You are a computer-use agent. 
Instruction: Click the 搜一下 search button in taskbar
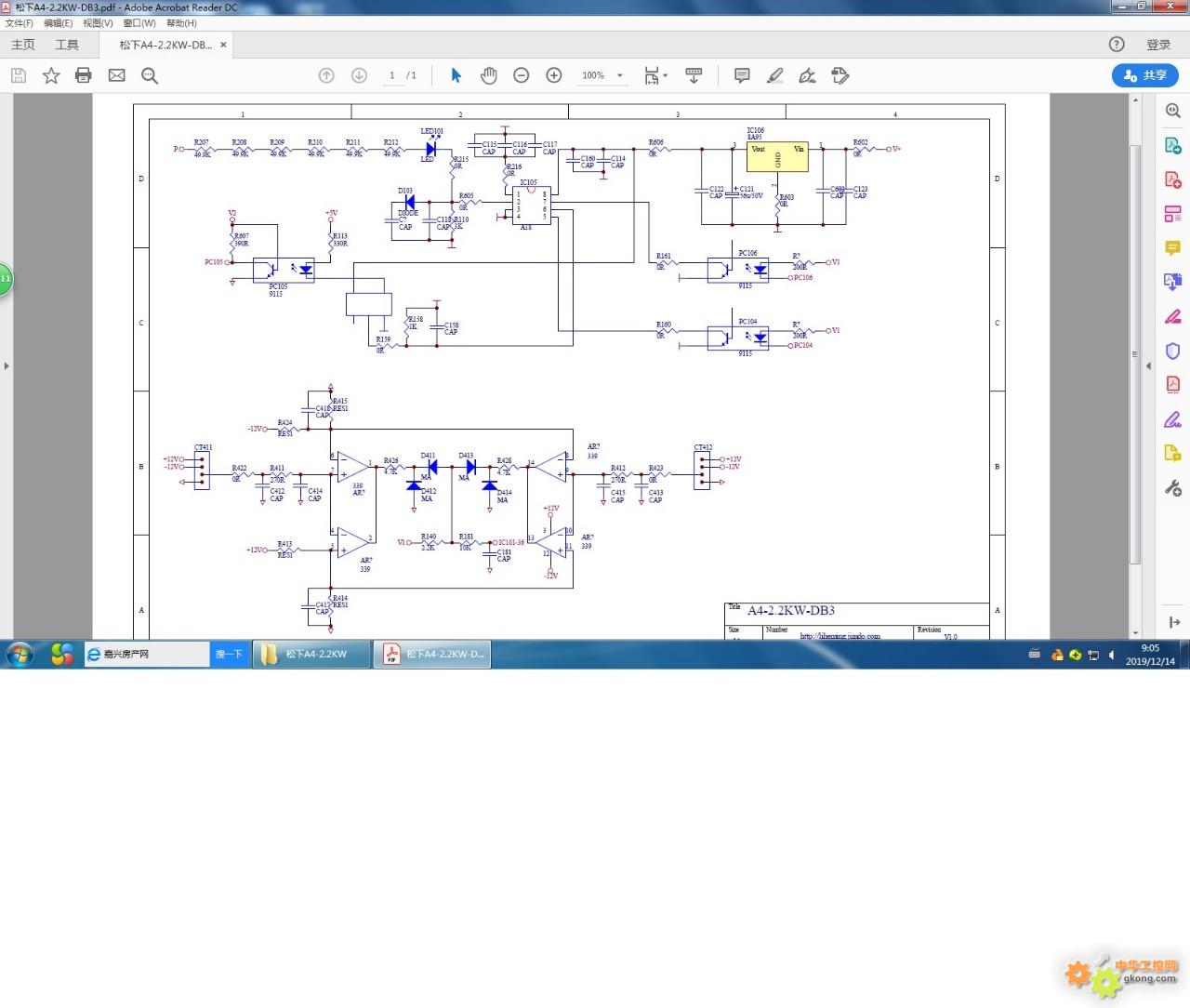pyautogui.click(x=229, y=655)
